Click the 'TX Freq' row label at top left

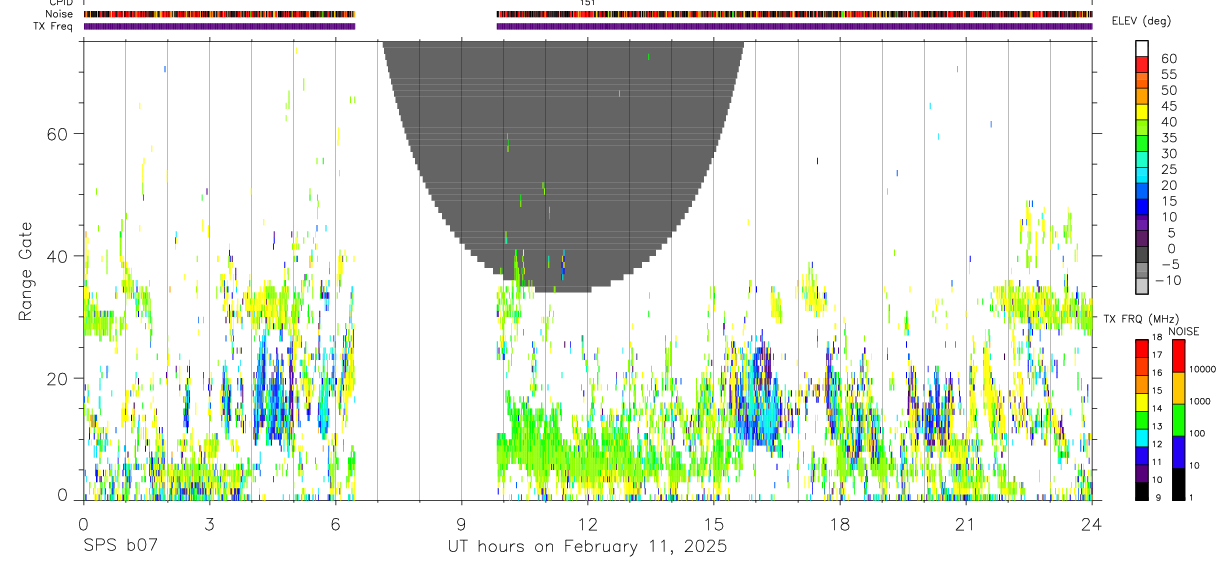54,25
